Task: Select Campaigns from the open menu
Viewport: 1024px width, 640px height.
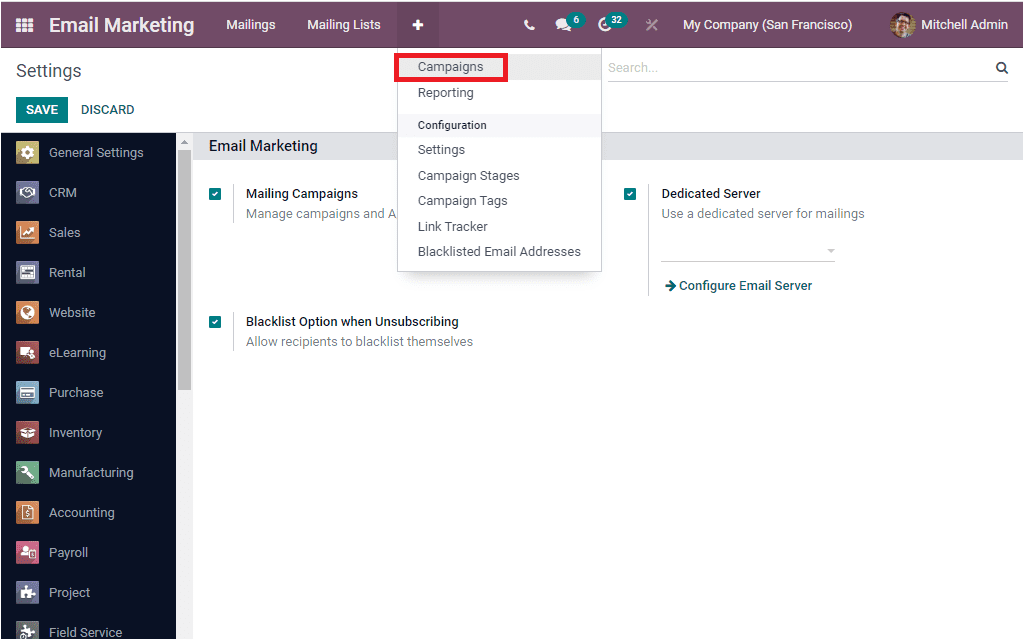Action: click(449, 66)
